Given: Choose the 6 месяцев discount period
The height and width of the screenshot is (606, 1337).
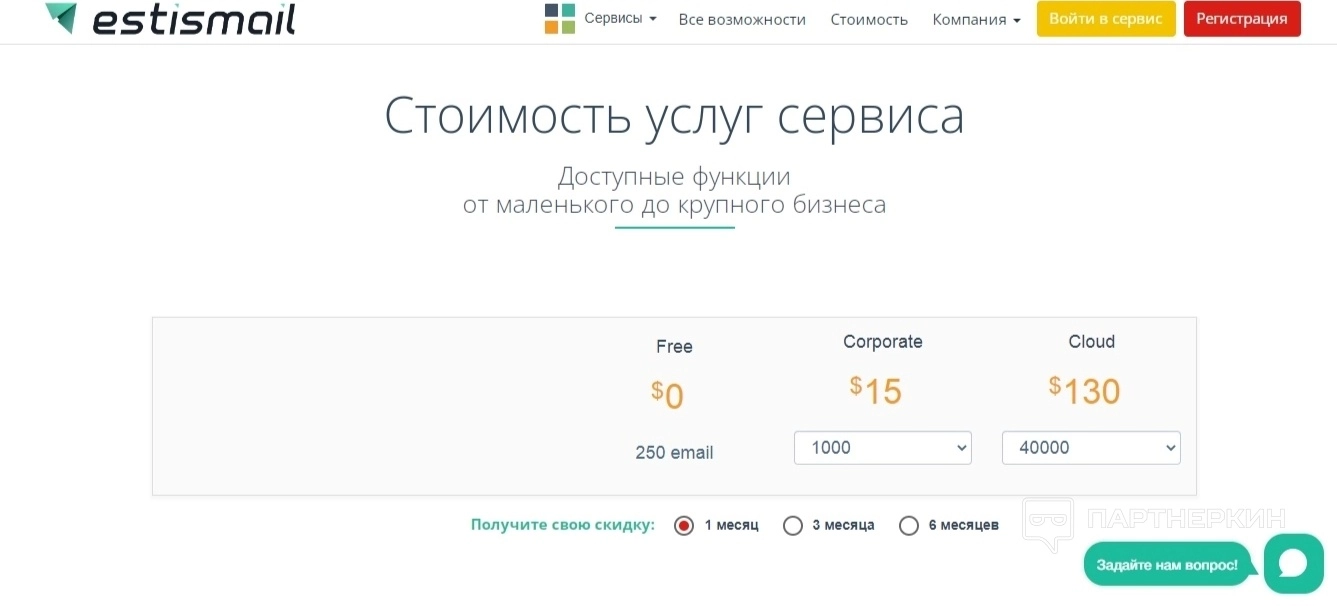Looking at the screenshot, I should pyautogui.click(x=909, y=526).
